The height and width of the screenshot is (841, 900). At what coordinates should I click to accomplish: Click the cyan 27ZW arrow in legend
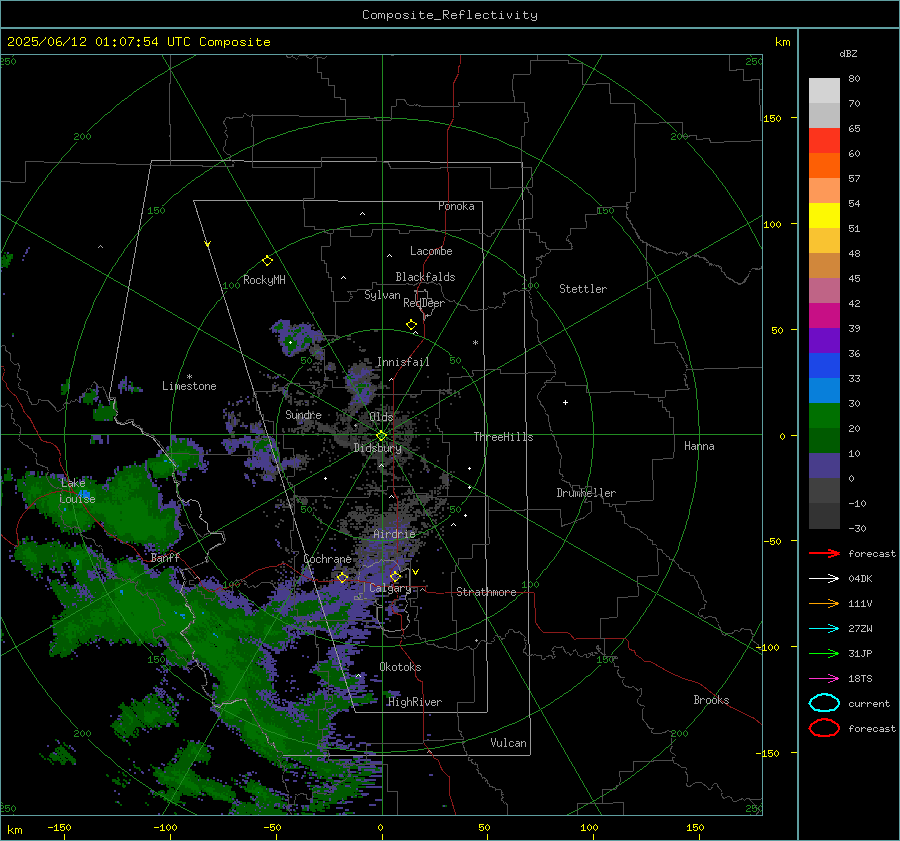(824, 629)
